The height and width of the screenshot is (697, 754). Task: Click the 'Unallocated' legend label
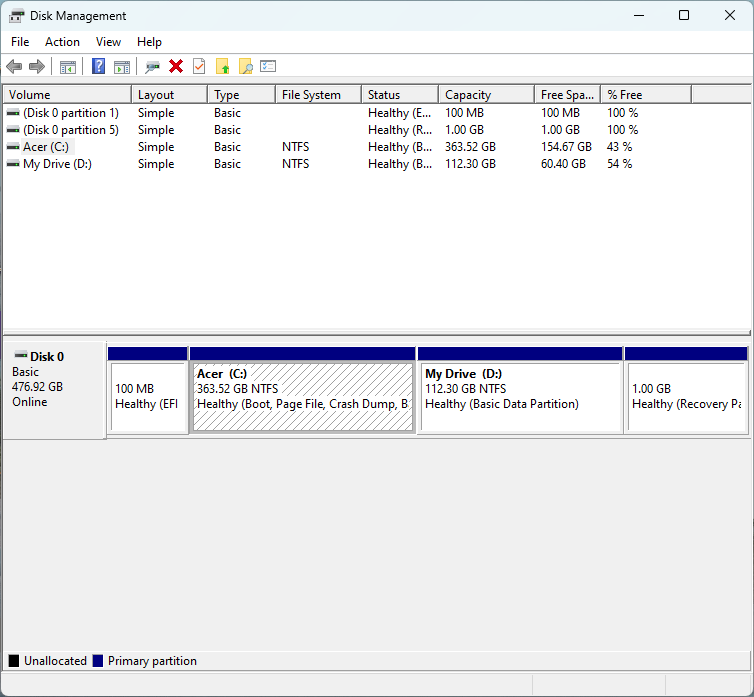(55, 661)
